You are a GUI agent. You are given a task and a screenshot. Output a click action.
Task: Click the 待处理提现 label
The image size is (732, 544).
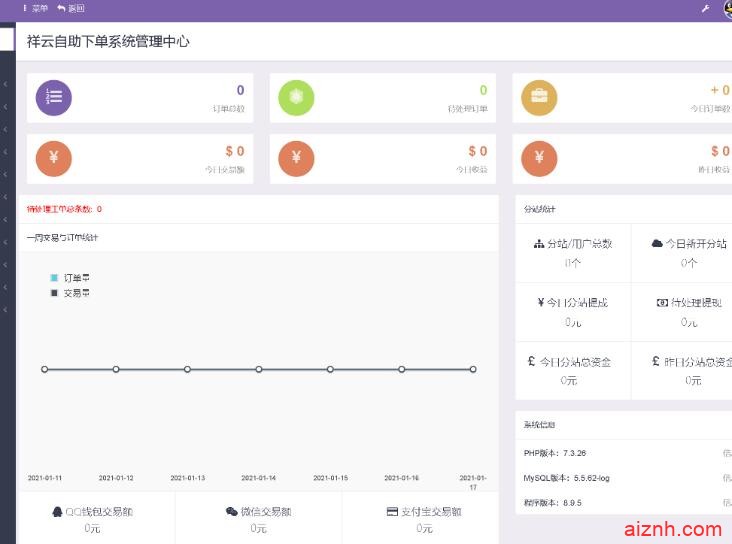point(696,303)
